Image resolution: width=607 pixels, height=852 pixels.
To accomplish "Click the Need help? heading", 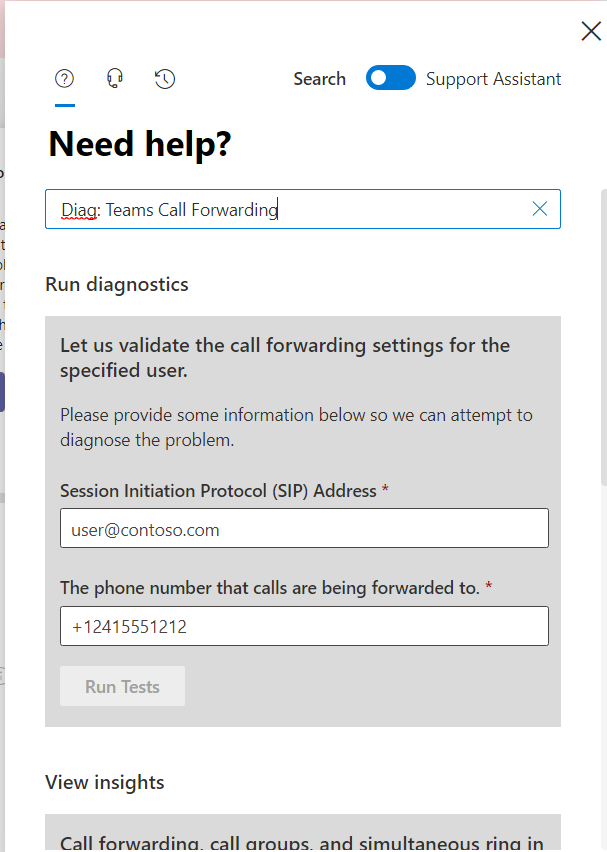I will [140, 145].
